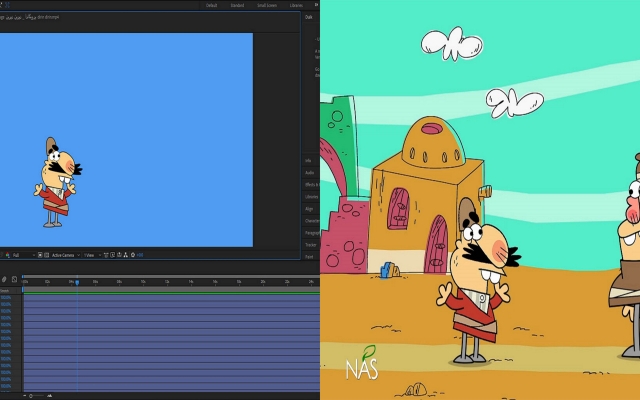Viewport: 640px width, 400px height.
Task: Click the 16s mark on time ruler
Action: (x=215, y=282)
